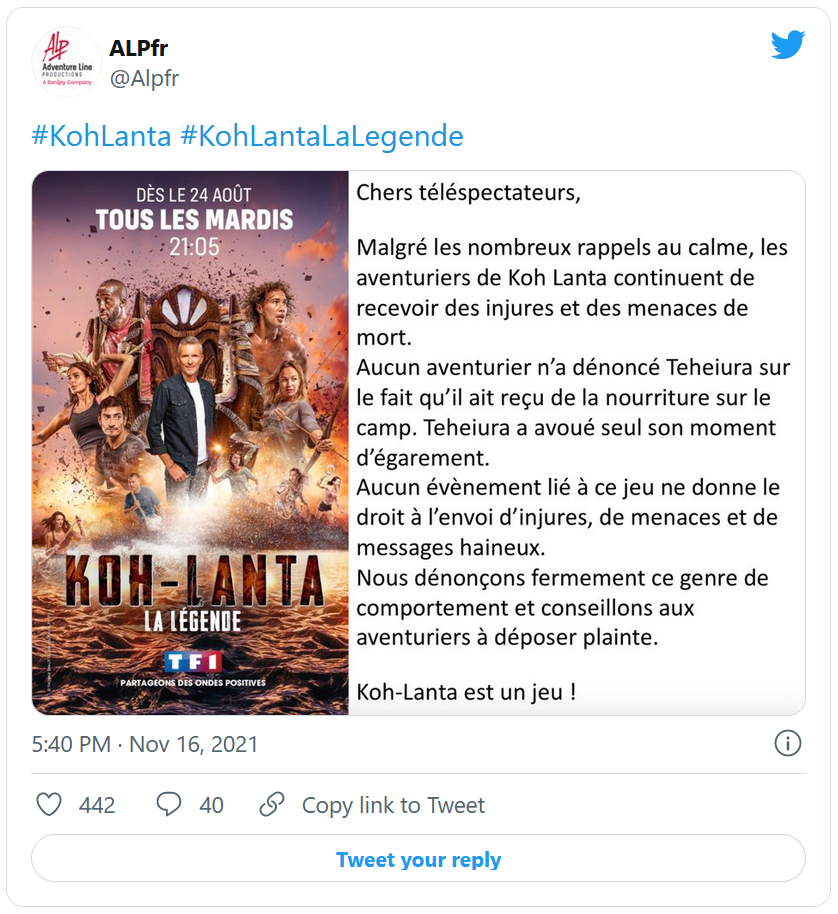Open the Chers téléspectateurs statement image
The height and width of the screenshot is (914, 838).
click(x=577, y=443)
